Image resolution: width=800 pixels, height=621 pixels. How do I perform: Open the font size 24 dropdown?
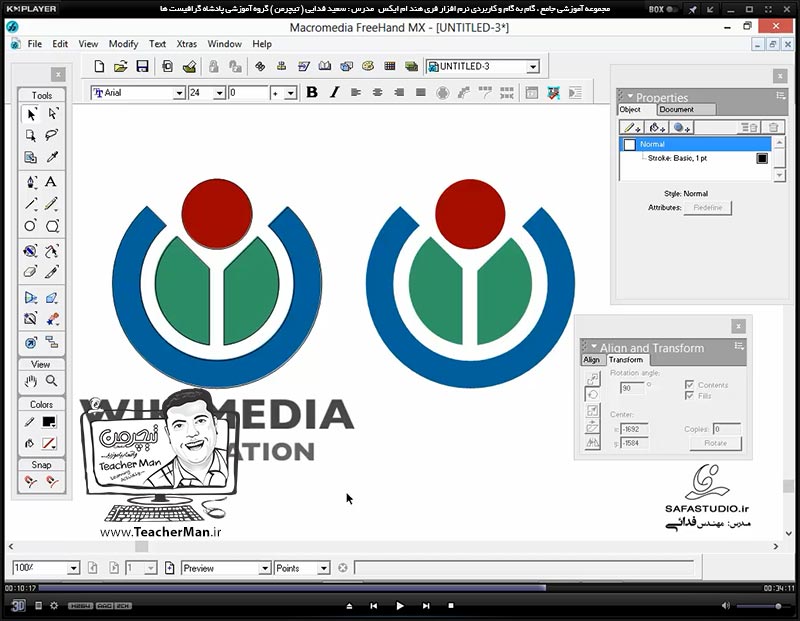coord(219,93)
